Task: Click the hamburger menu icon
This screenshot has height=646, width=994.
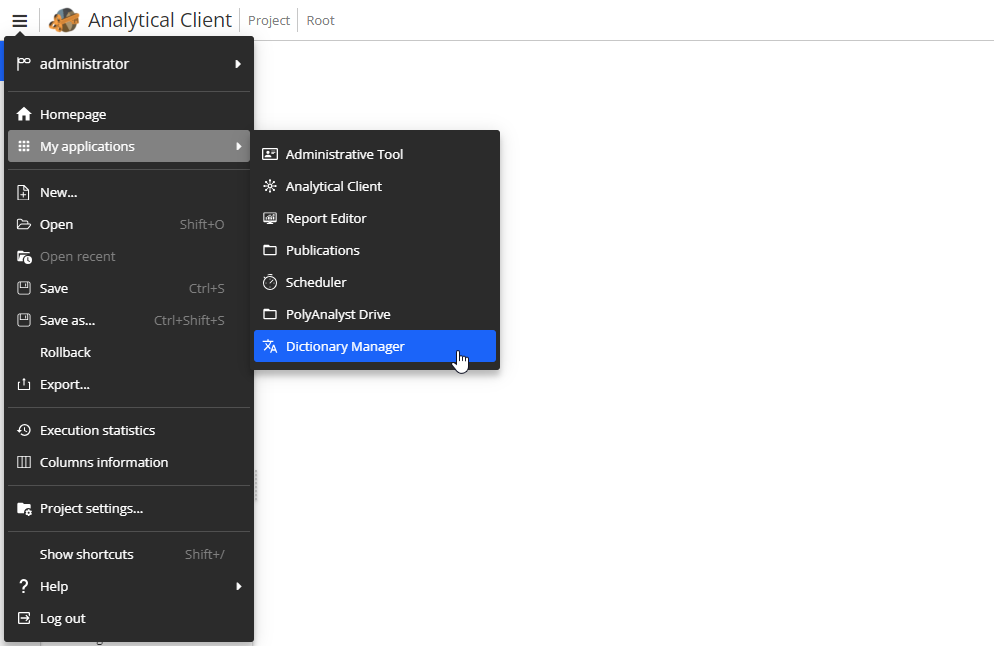Action: pyautogui.click(x=19, y=19)
